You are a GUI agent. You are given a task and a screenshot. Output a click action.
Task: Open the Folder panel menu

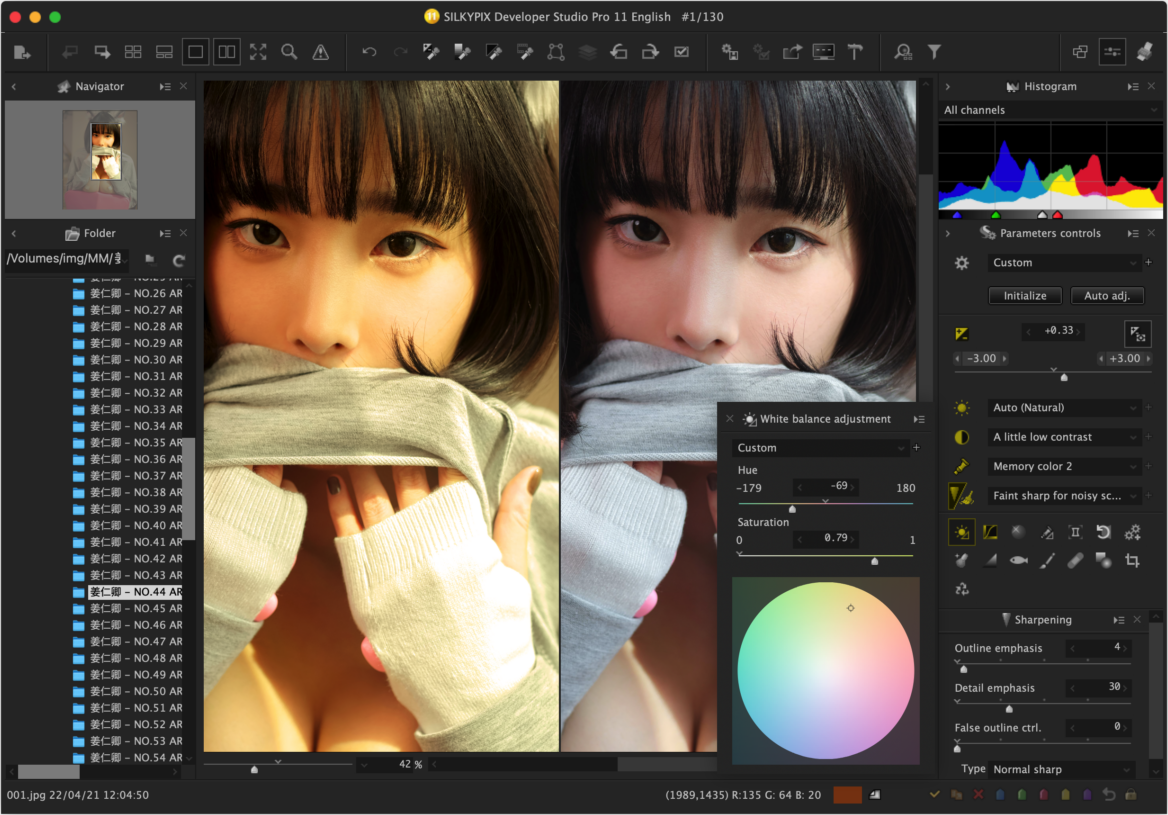click(165, 233)
